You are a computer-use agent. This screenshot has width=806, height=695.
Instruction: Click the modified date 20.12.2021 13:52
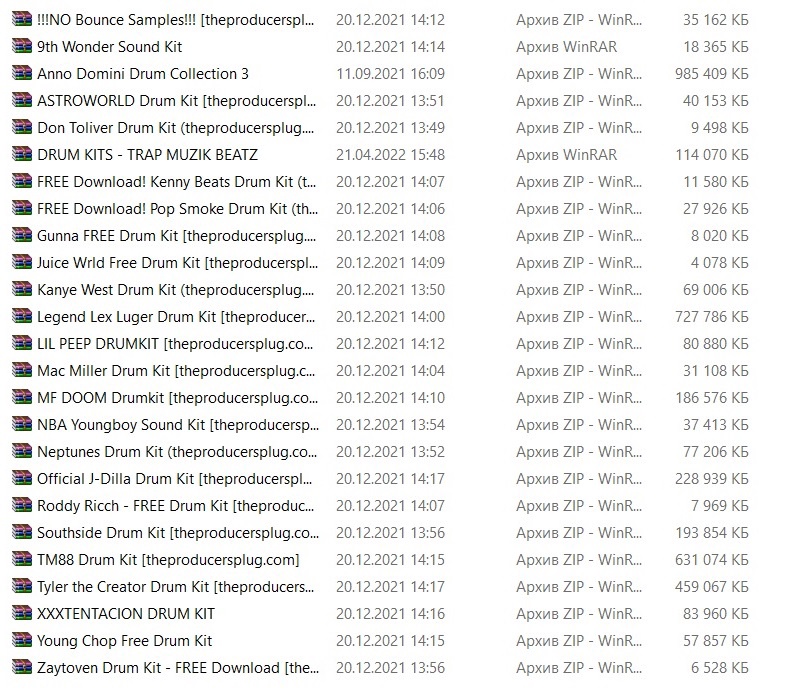coord(391,451)
